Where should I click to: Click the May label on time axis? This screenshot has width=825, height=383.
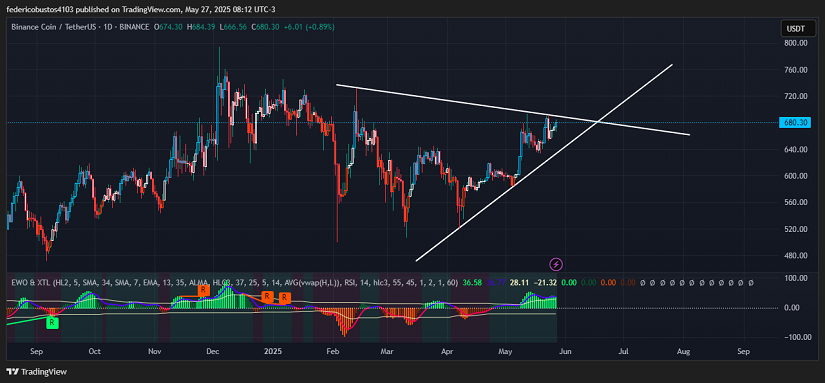coord(505,351)
